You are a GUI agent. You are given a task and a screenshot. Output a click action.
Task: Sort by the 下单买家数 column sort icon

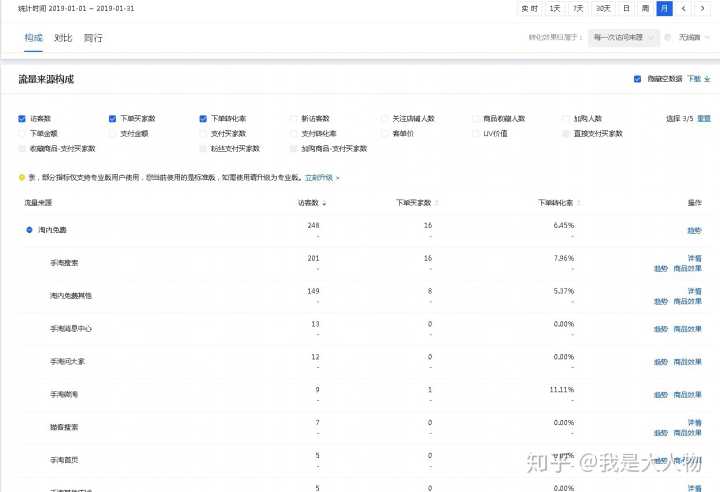(x=437, y=203)
